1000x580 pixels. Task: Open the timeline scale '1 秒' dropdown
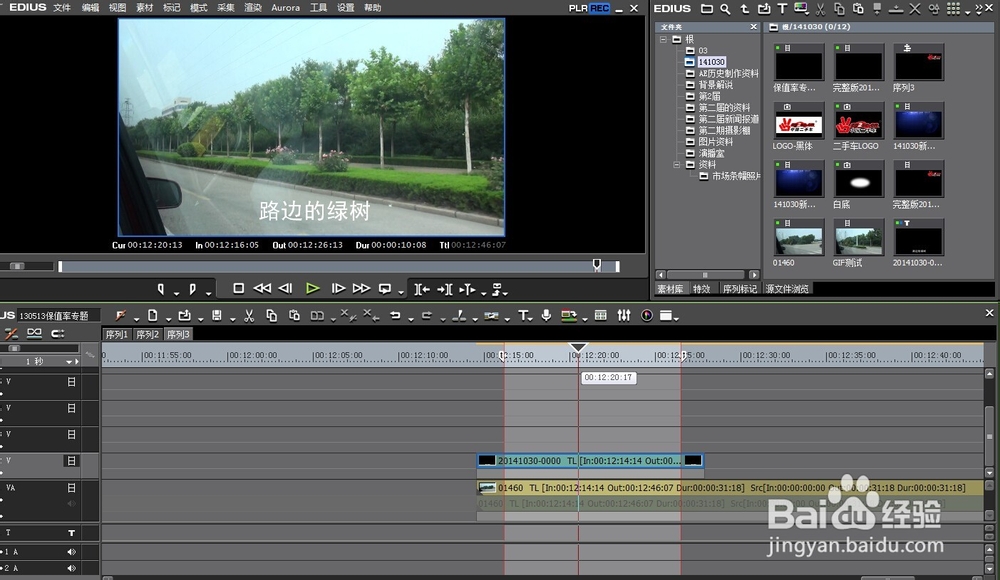pyautogui.click(x=69, y=362)
